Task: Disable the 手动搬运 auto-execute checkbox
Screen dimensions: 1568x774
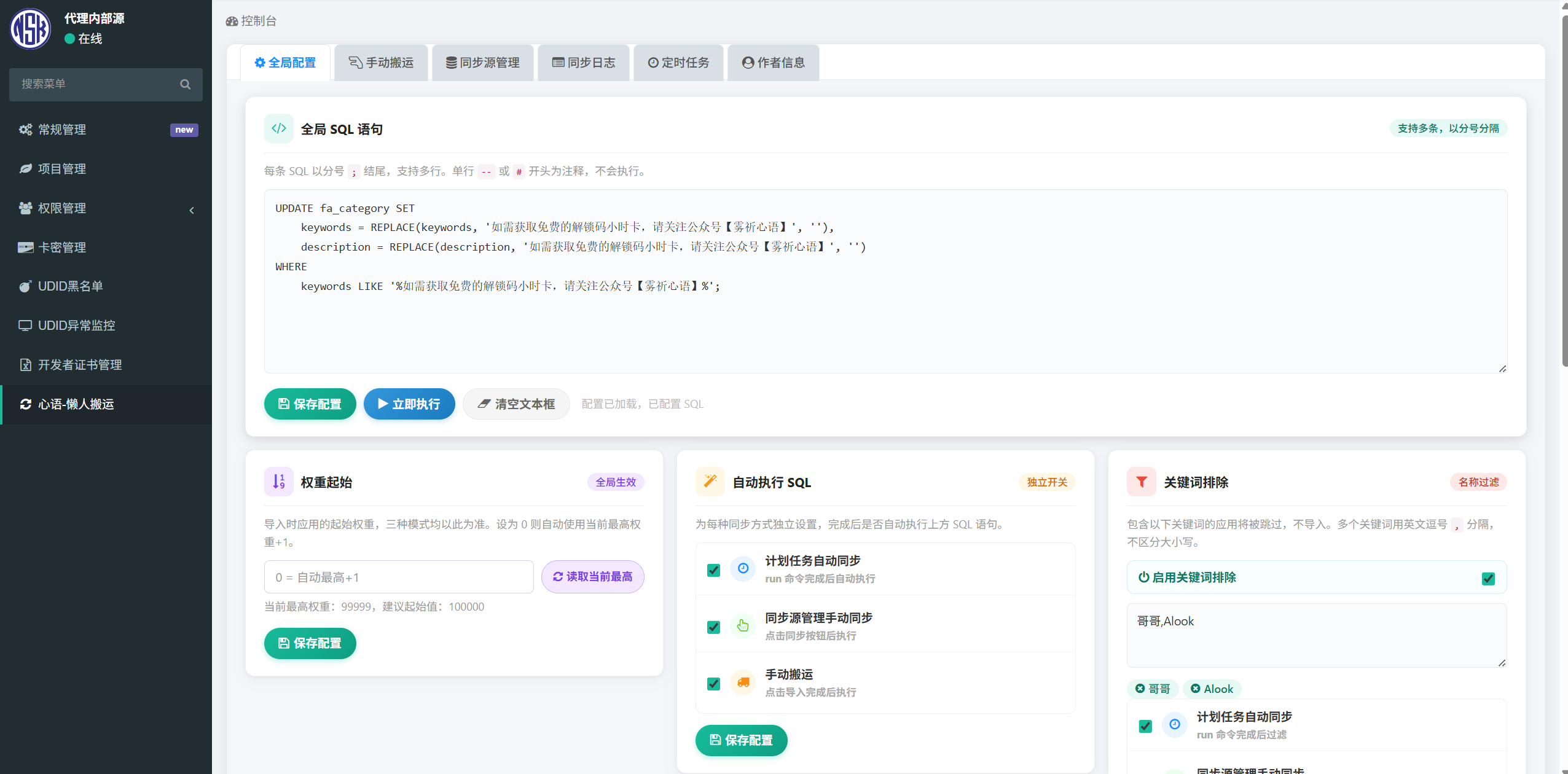Action: [x=713, y=683]
